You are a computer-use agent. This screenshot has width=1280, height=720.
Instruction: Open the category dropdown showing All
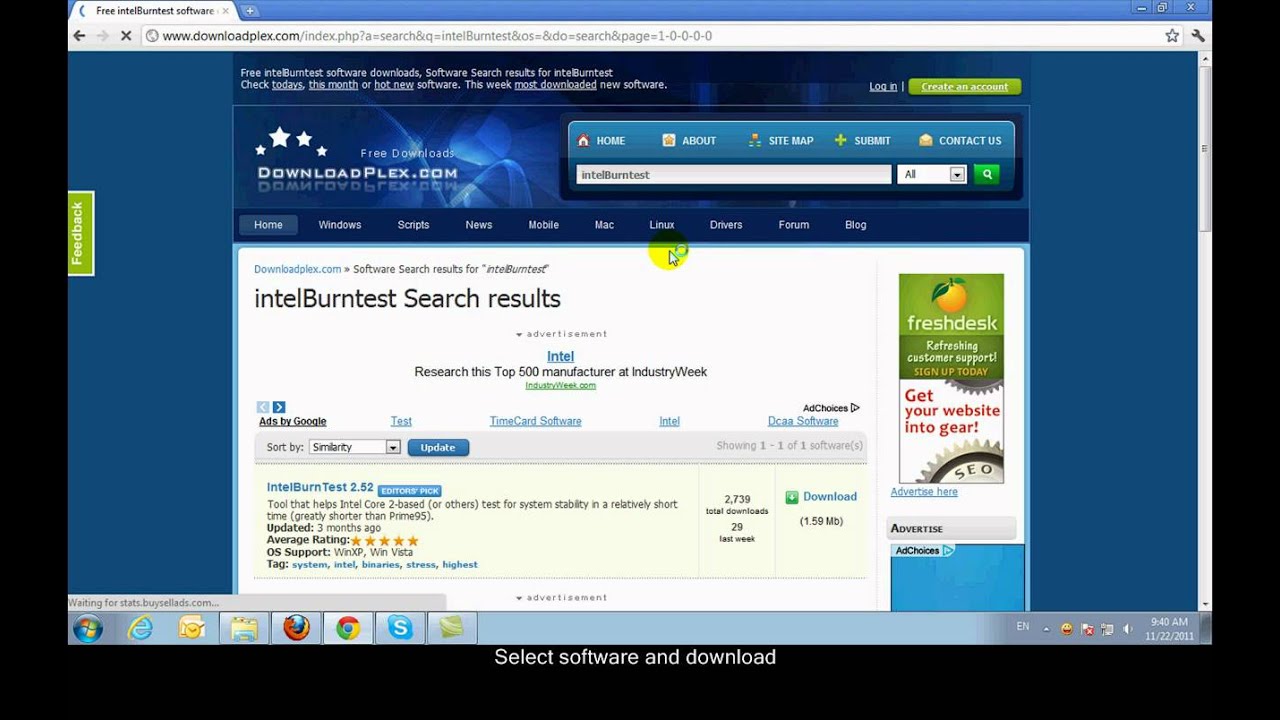933,174
